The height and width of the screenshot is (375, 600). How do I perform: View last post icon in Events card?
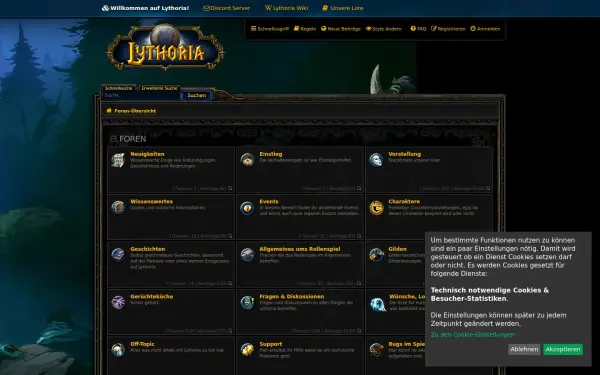[359, 236]
